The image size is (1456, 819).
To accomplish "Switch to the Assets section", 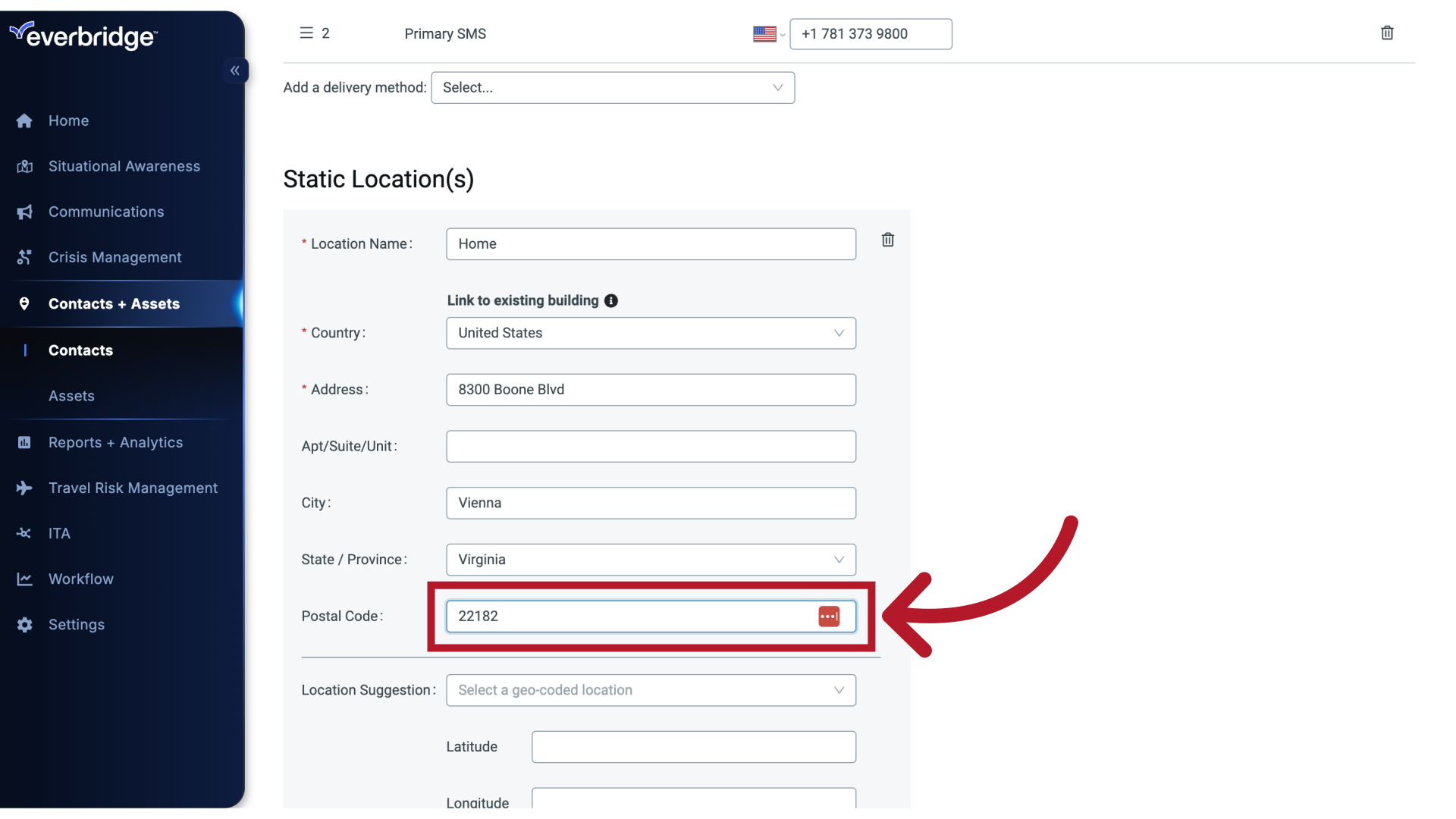I will tap(71, 395).
